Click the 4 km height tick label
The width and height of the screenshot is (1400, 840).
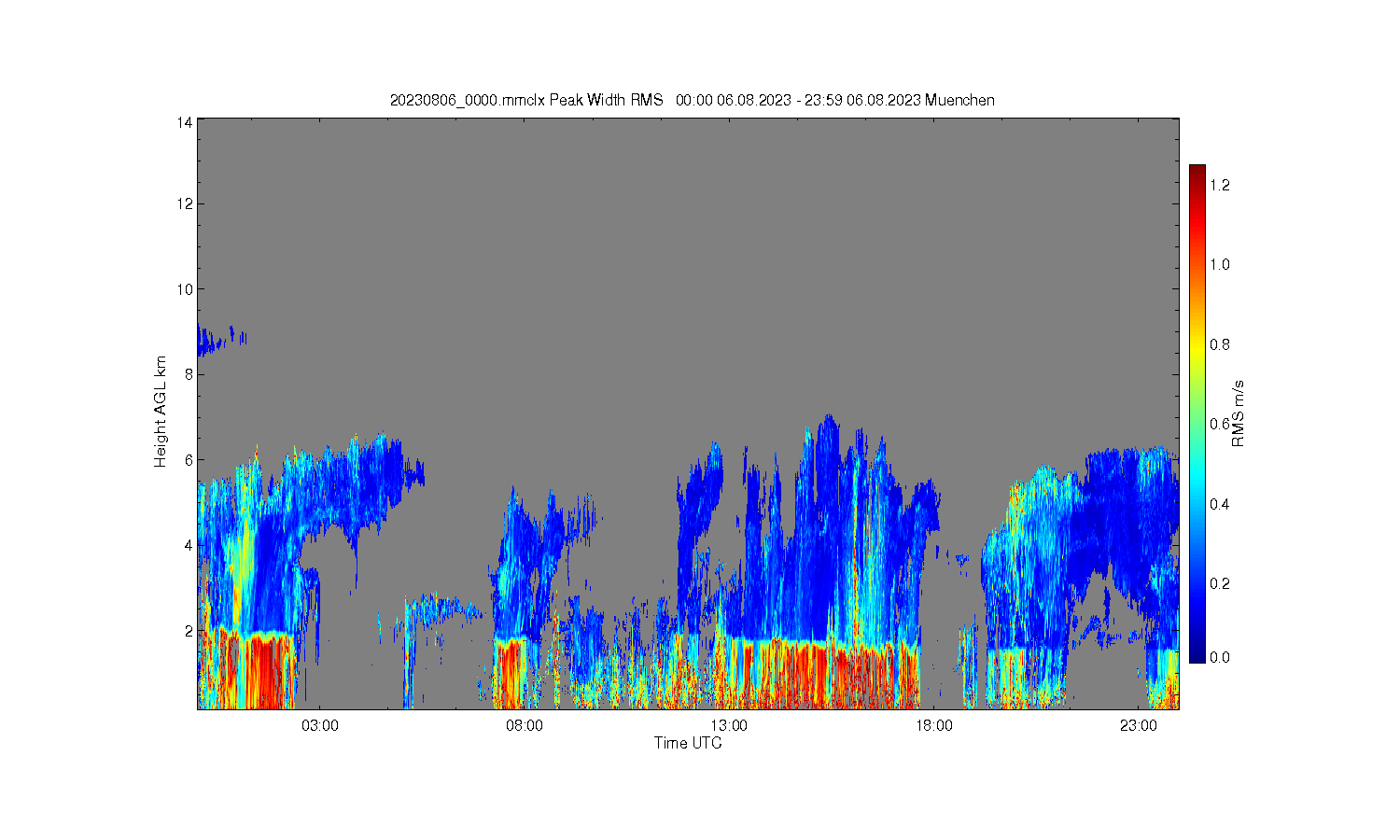[188, 545]
